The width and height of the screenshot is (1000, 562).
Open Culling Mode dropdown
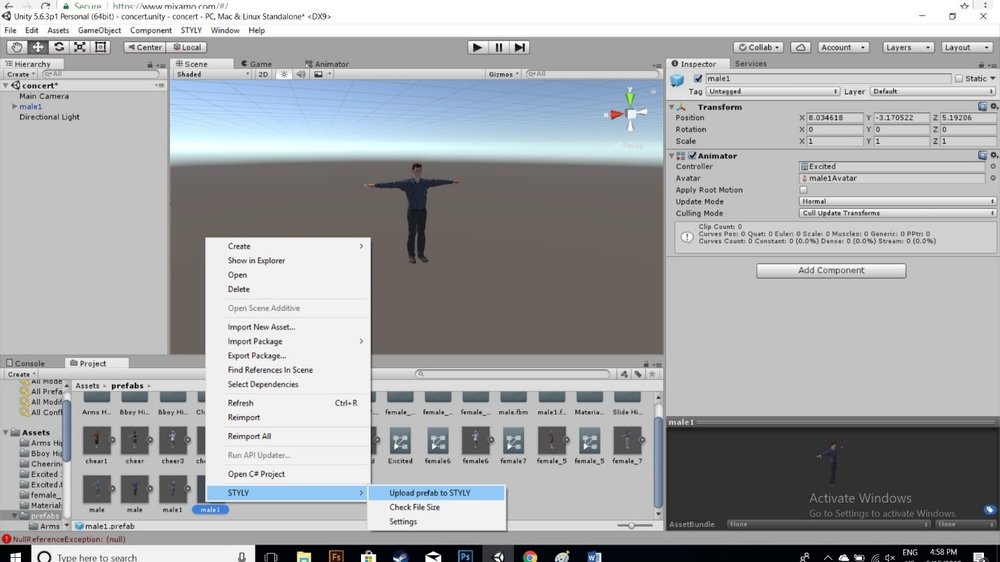pyautogui.click(x=897, y=213)
